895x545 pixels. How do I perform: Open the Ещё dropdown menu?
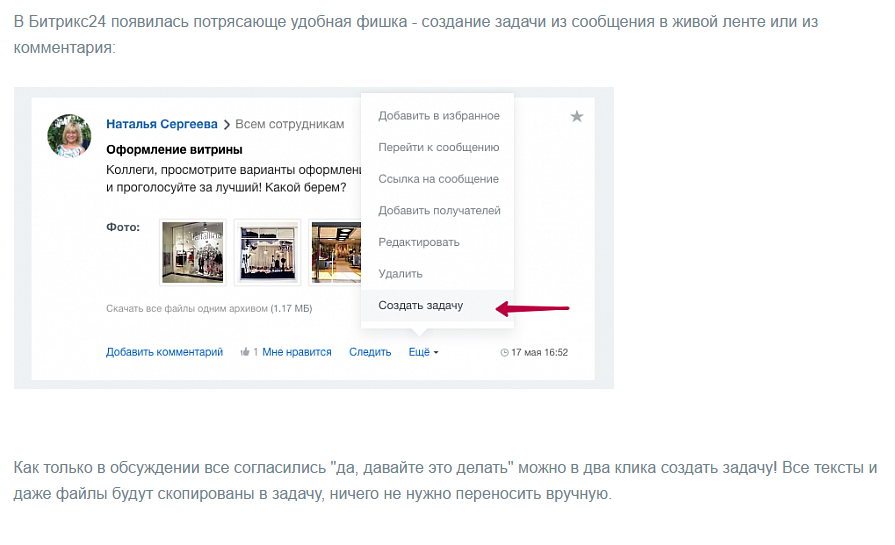[x=424, y=352]
